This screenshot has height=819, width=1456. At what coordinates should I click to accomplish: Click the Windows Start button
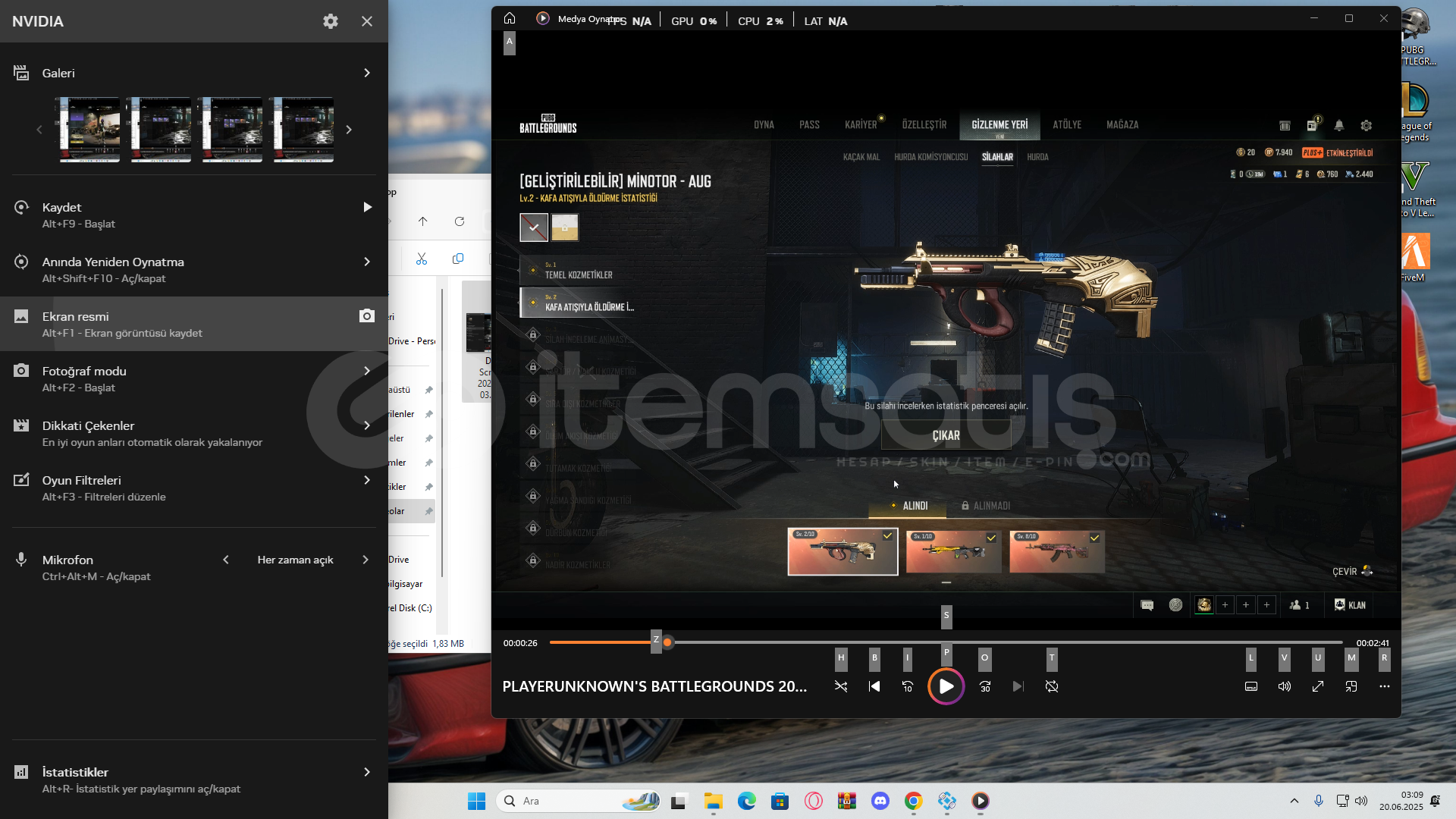tap(476, 801)
